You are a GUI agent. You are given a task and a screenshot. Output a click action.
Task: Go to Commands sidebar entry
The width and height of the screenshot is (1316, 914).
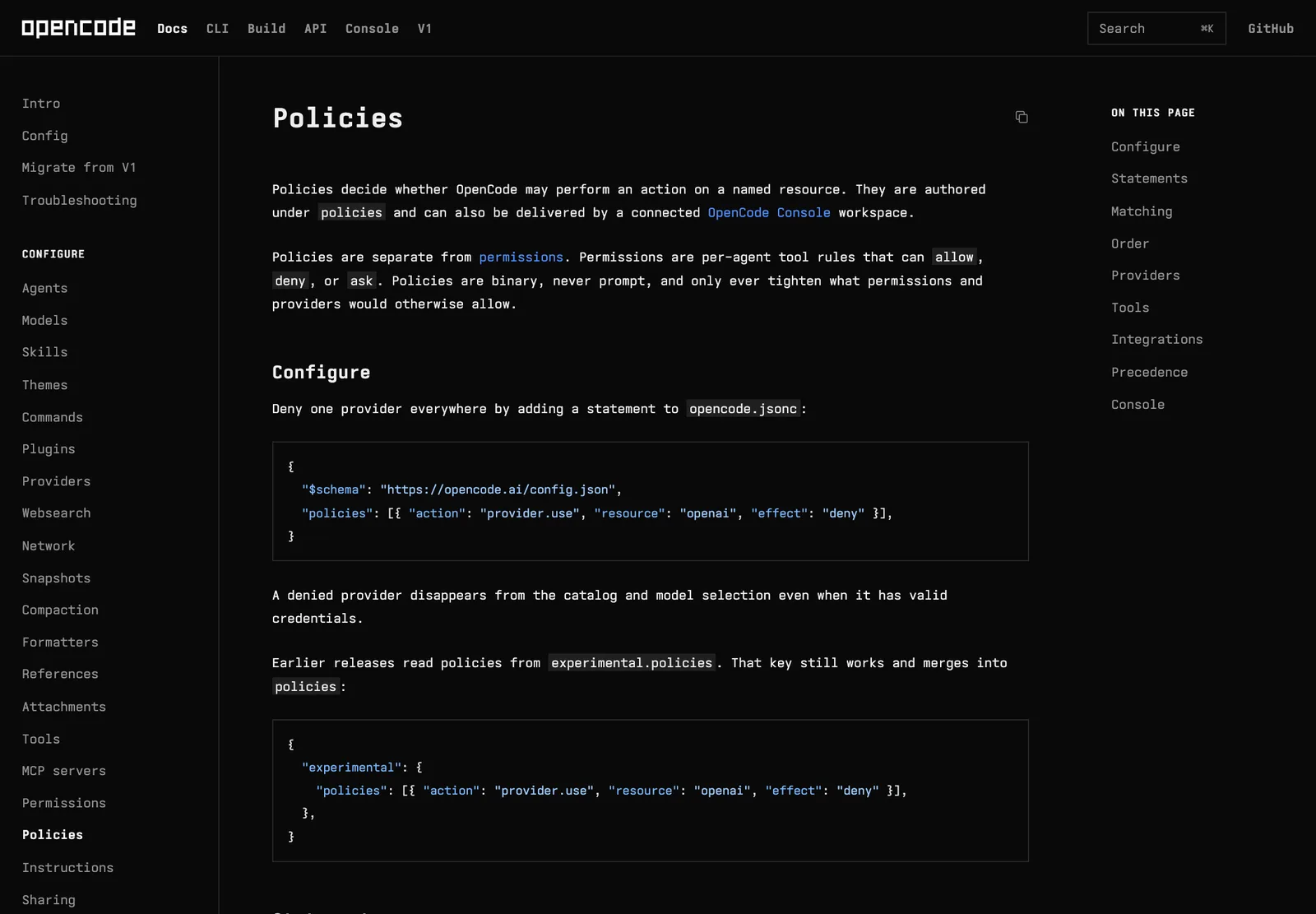click(53, 417)
